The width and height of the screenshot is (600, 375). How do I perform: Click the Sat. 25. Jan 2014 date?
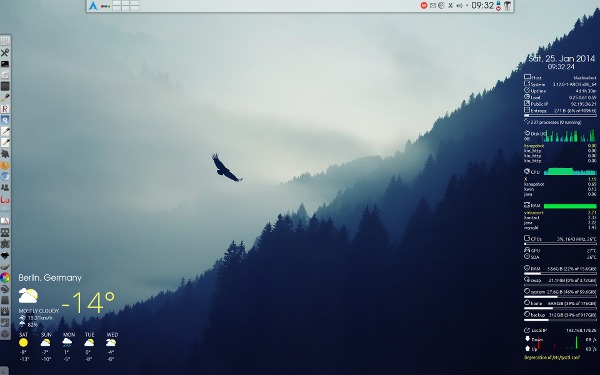tap(561, 59)
